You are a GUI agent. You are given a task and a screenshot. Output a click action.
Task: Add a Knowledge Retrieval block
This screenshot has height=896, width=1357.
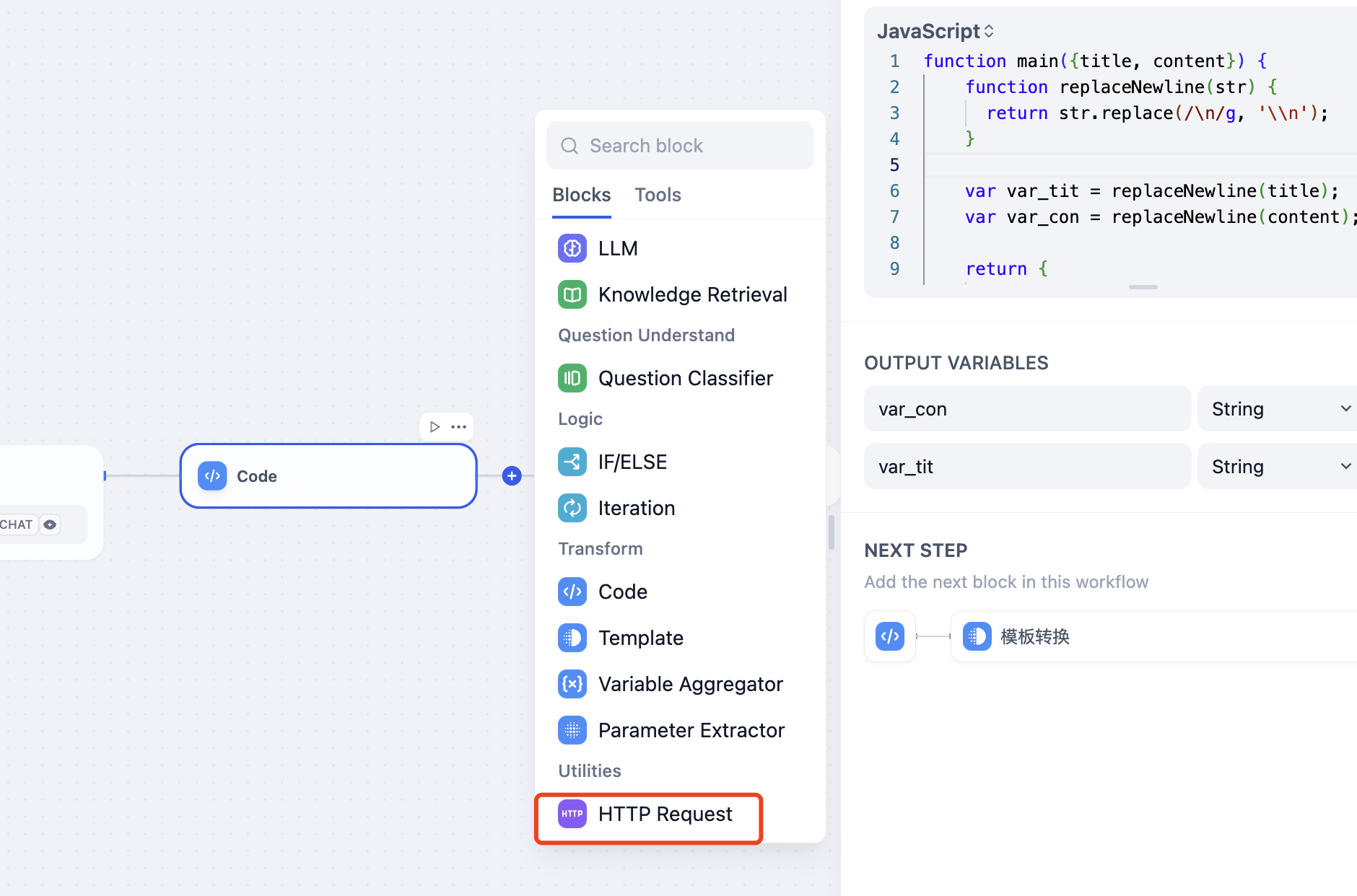pyautogui.click(x=679, y=294)
